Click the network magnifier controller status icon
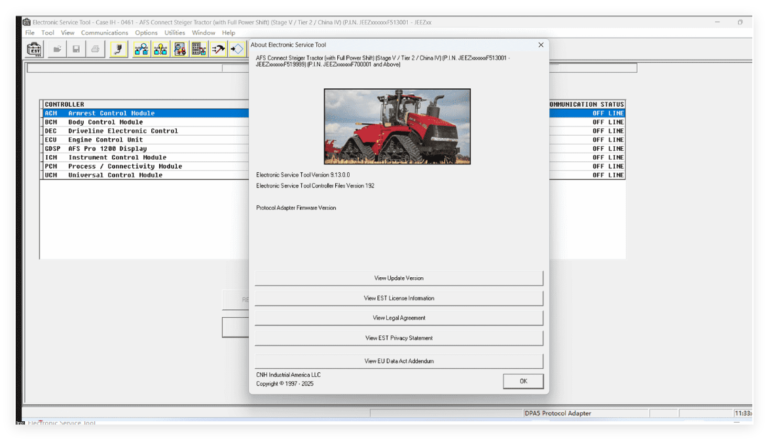This screenshot has height=439, width=768. click(142, 49)
